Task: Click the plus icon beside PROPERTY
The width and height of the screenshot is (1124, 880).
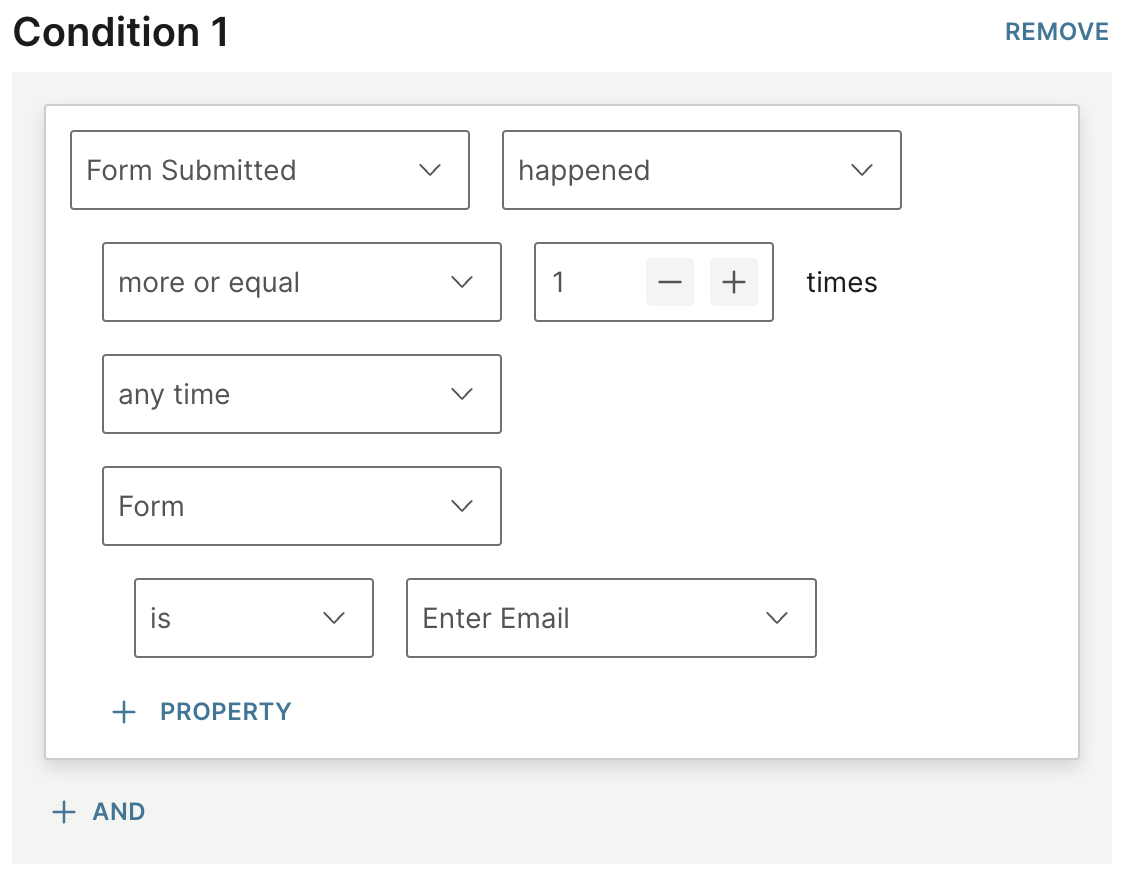Action: click(124, 712)
